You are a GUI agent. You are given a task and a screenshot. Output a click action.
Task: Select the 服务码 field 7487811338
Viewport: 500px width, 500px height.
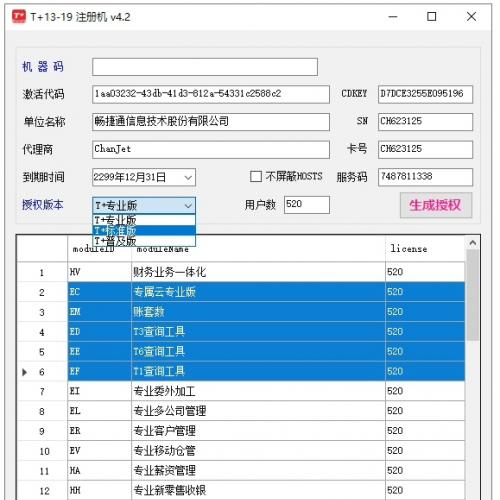425,177
